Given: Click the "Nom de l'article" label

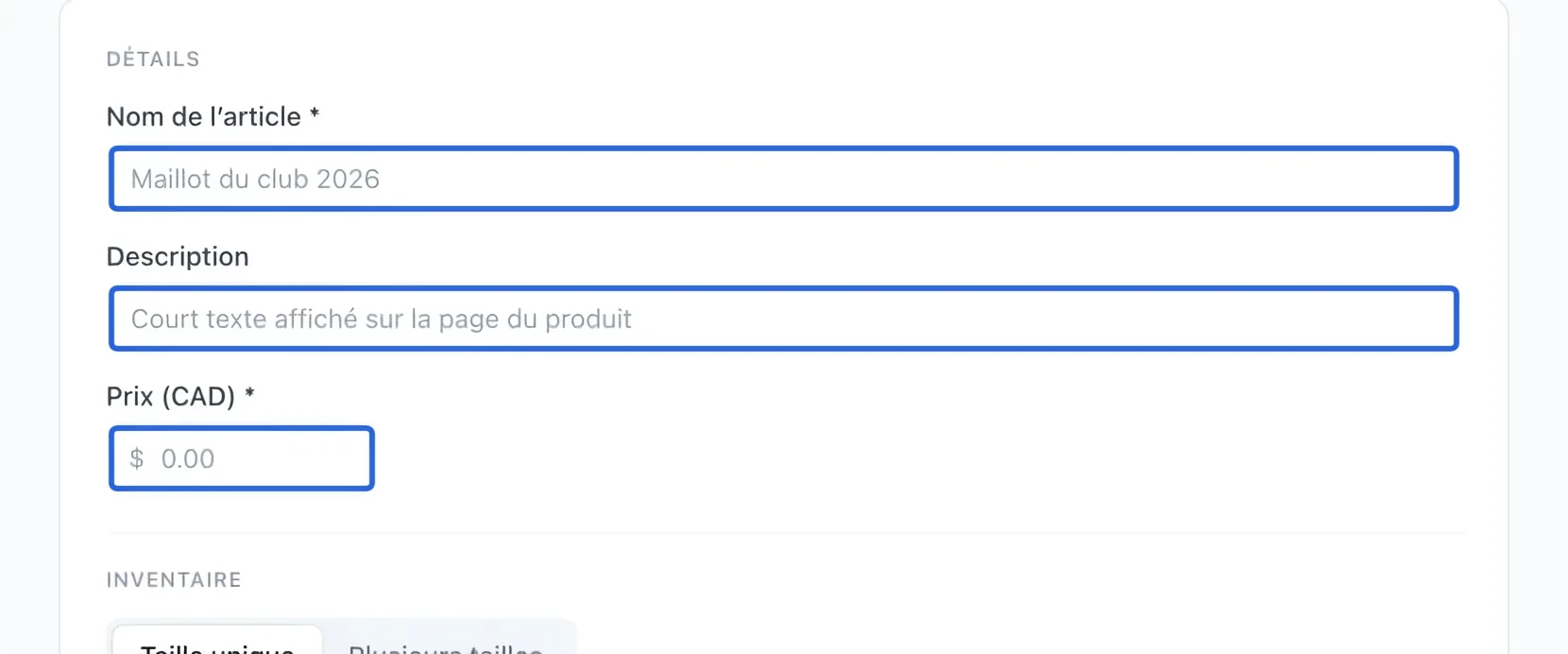Looking at the screenshot, I should [x=204, y=116].
